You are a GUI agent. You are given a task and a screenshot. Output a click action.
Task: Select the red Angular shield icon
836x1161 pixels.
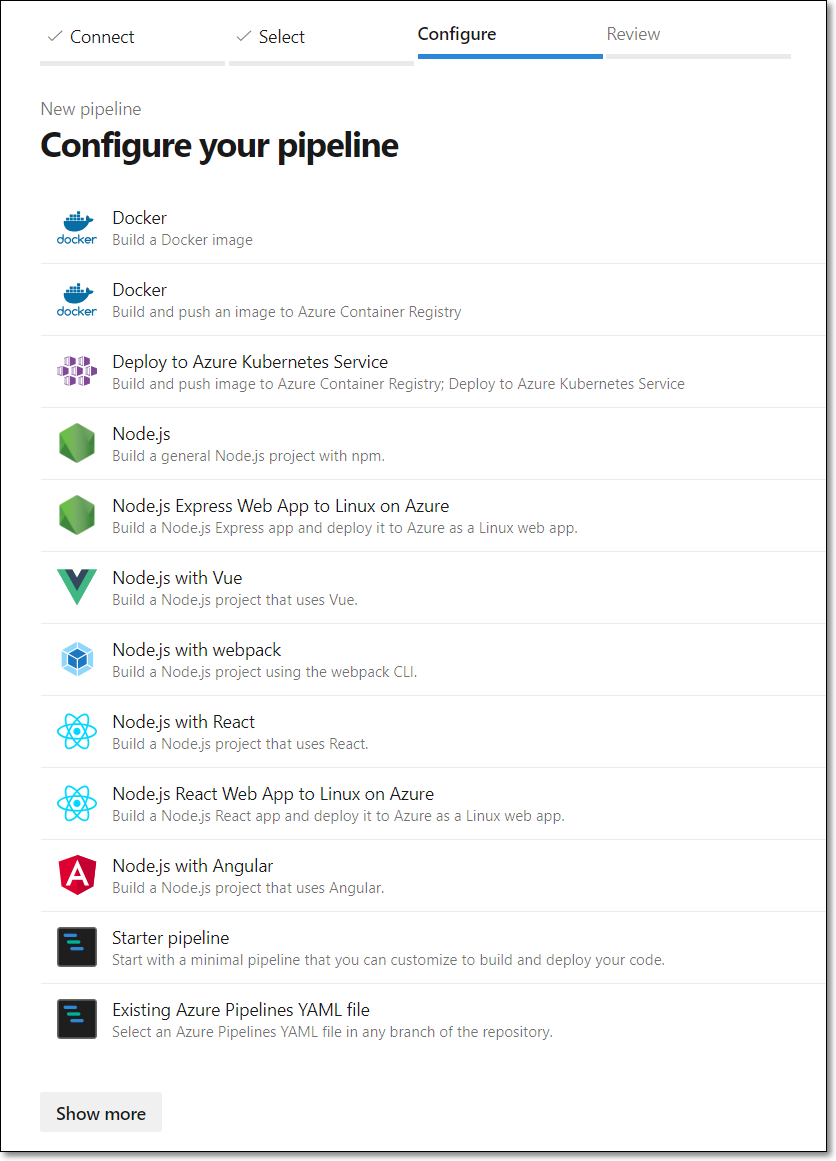click(77, 874)
